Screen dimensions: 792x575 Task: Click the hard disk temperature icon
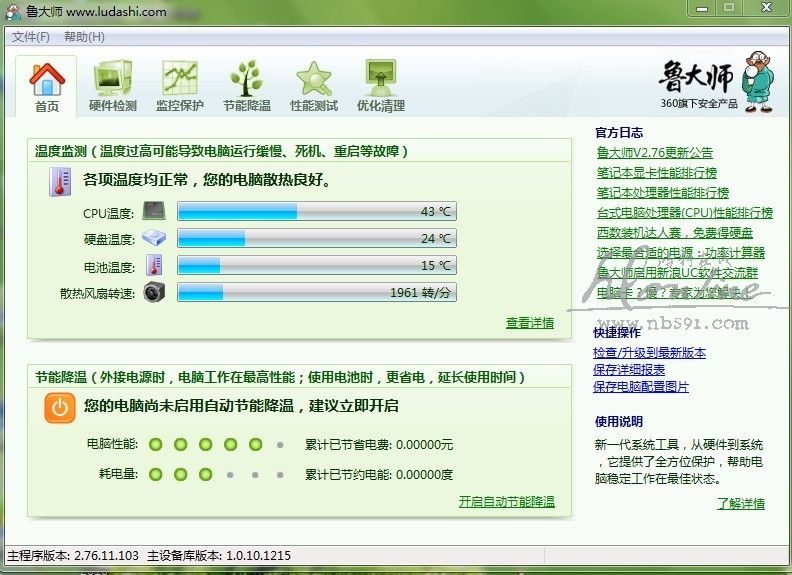coord(154,239)
